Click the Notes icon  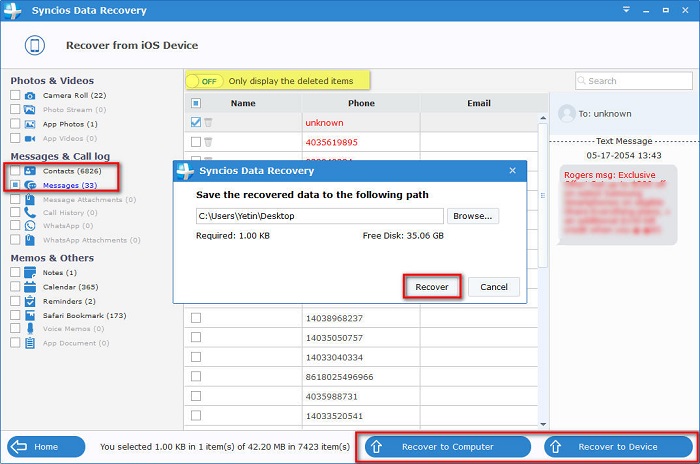[30, 272]
